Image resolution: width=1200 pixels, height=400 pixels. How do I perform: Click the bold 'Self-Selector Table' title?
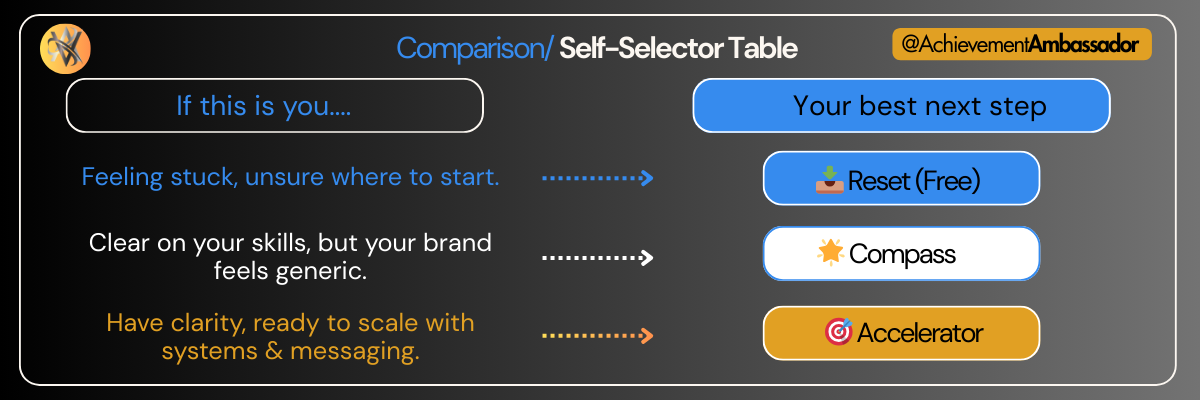tap(678, 48)
